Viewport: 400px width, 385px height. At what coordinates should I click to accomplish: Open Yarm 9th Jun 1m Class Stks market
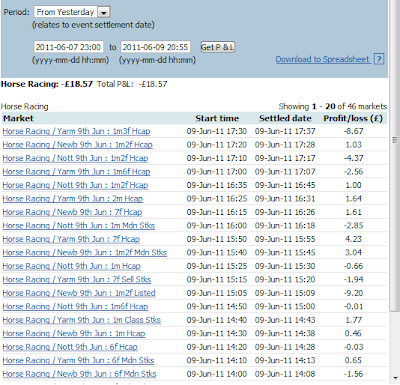click(x=82, y=320)
